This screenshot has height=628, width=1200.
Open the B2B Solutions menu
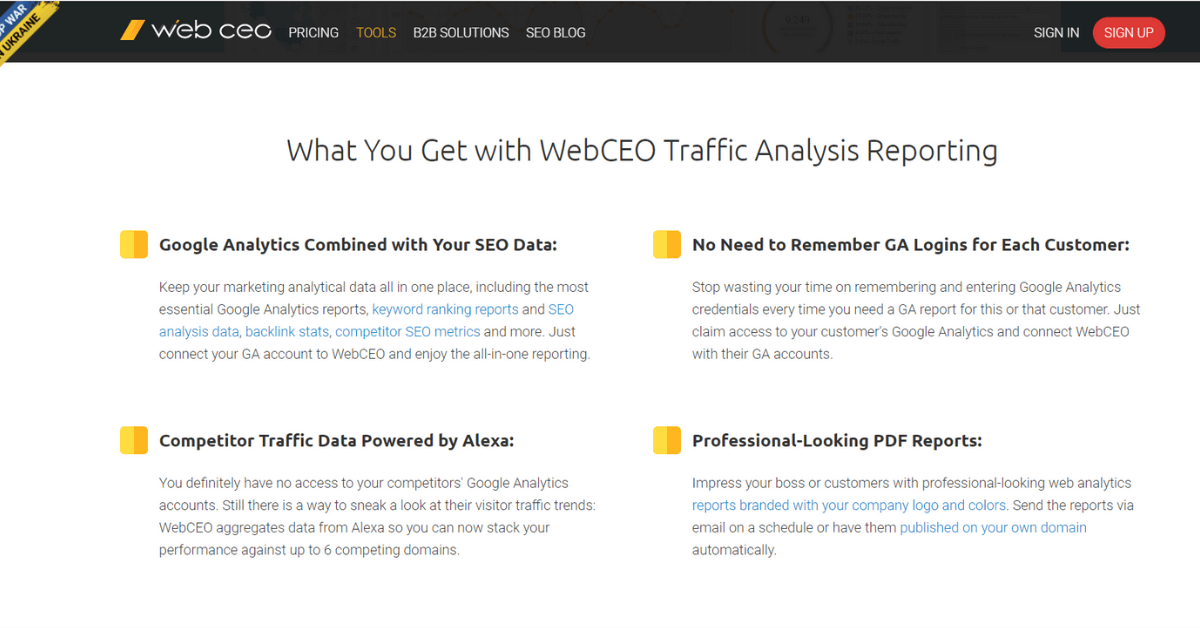[461, 32]
